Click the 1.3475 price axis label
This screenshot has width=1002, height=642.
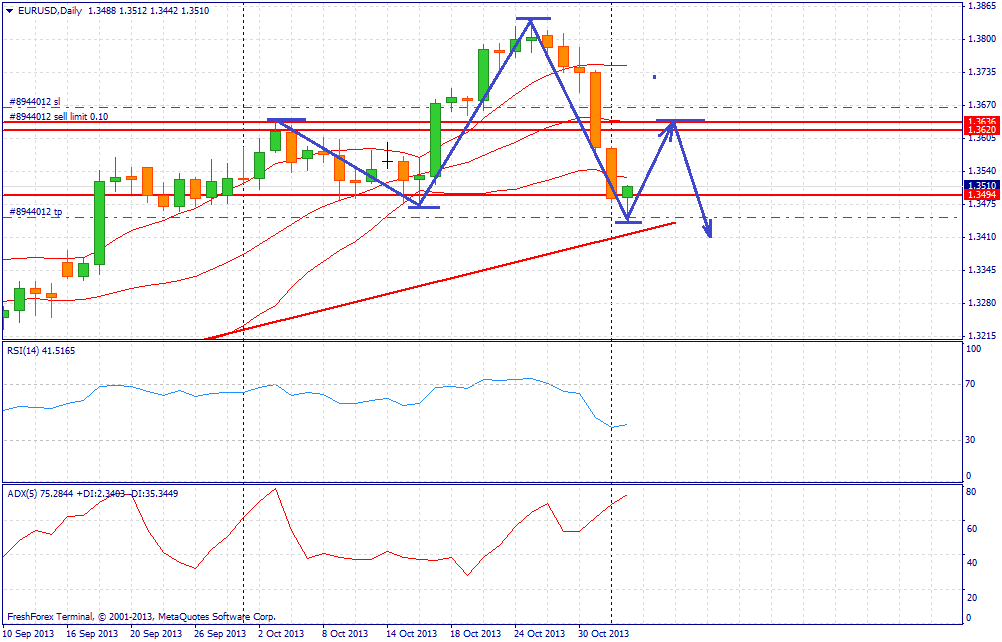coord(982,204)
